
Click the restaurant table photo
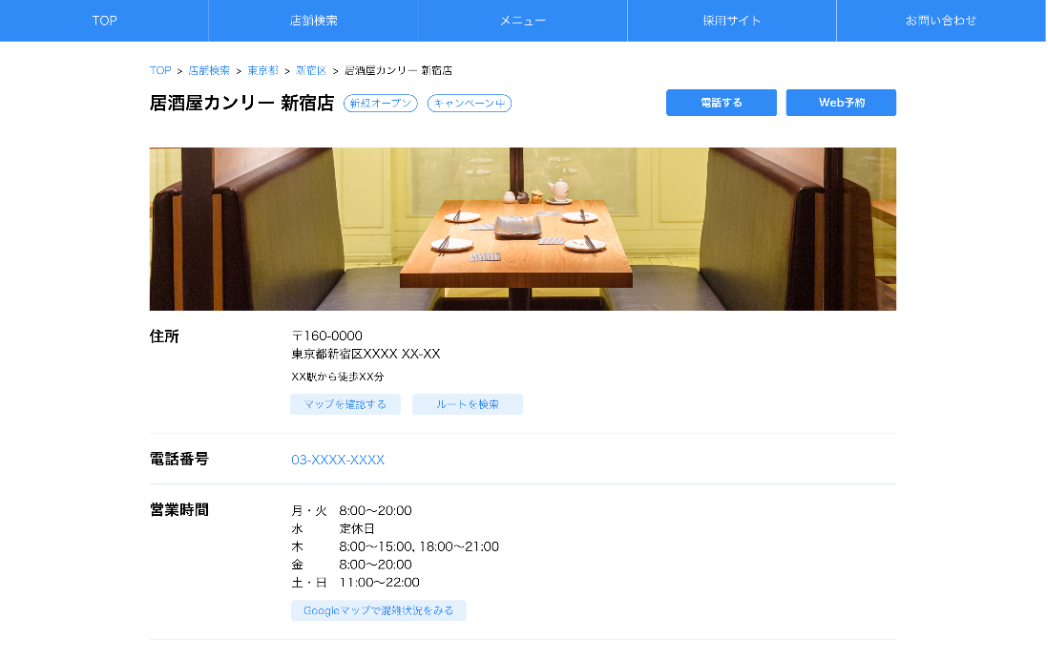coord(522,229)
